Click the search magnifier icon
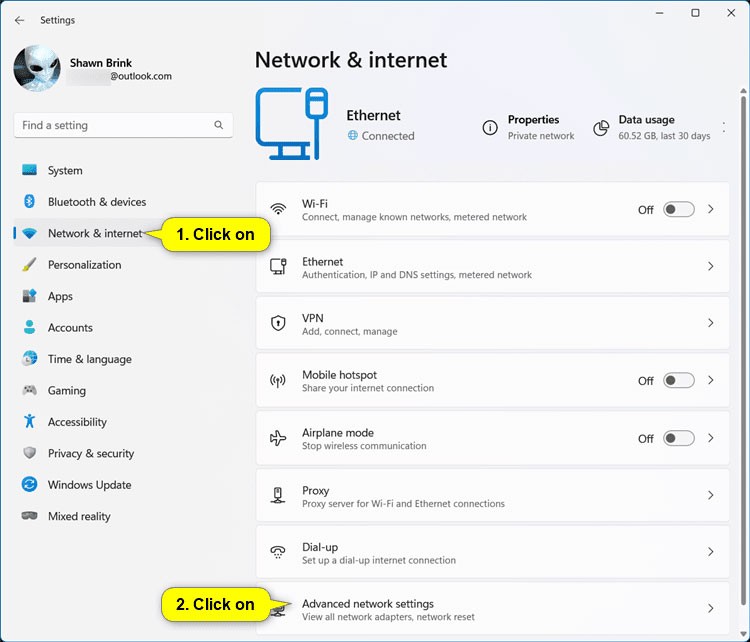The width and height of the screenshot is (750, 642). [219, 126]
